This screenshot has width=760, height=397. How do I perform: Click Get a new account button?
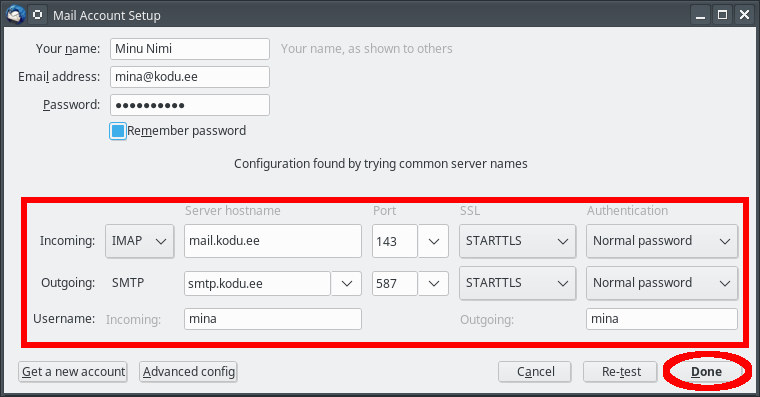coord(73,372)
